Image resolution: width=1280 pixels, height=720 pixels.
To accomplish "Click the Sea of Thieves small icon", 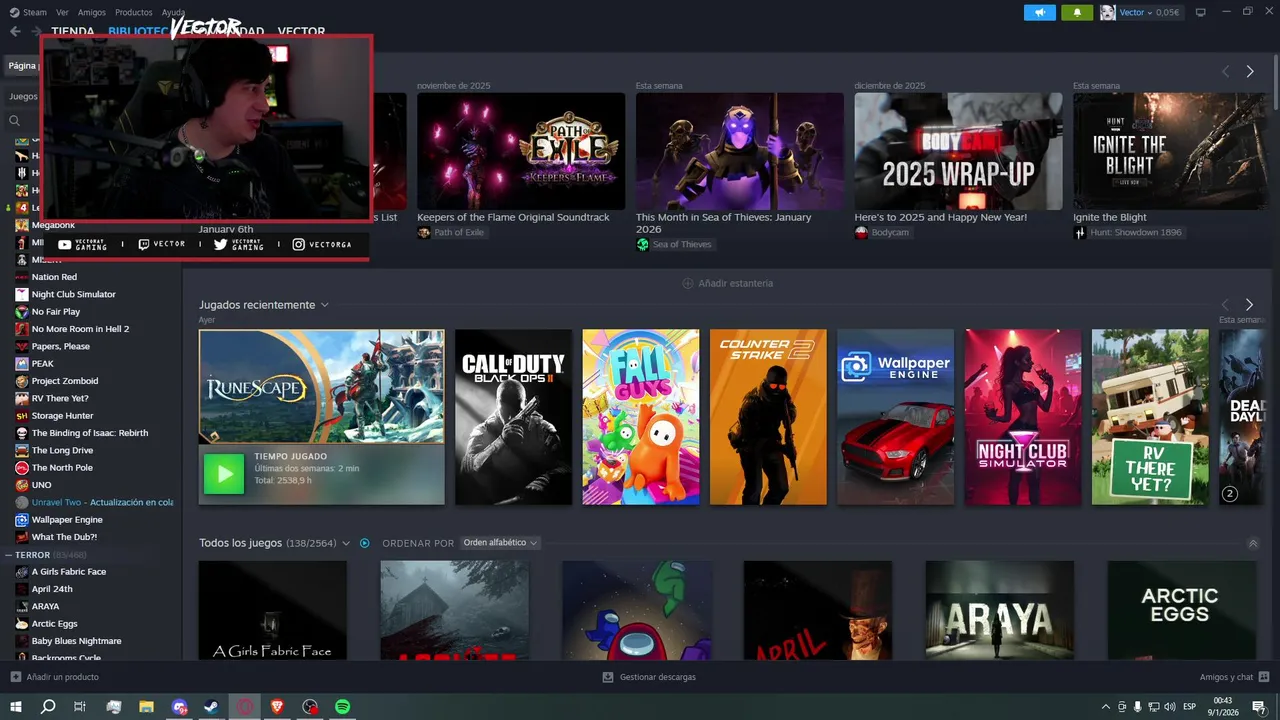I will 643,244.
